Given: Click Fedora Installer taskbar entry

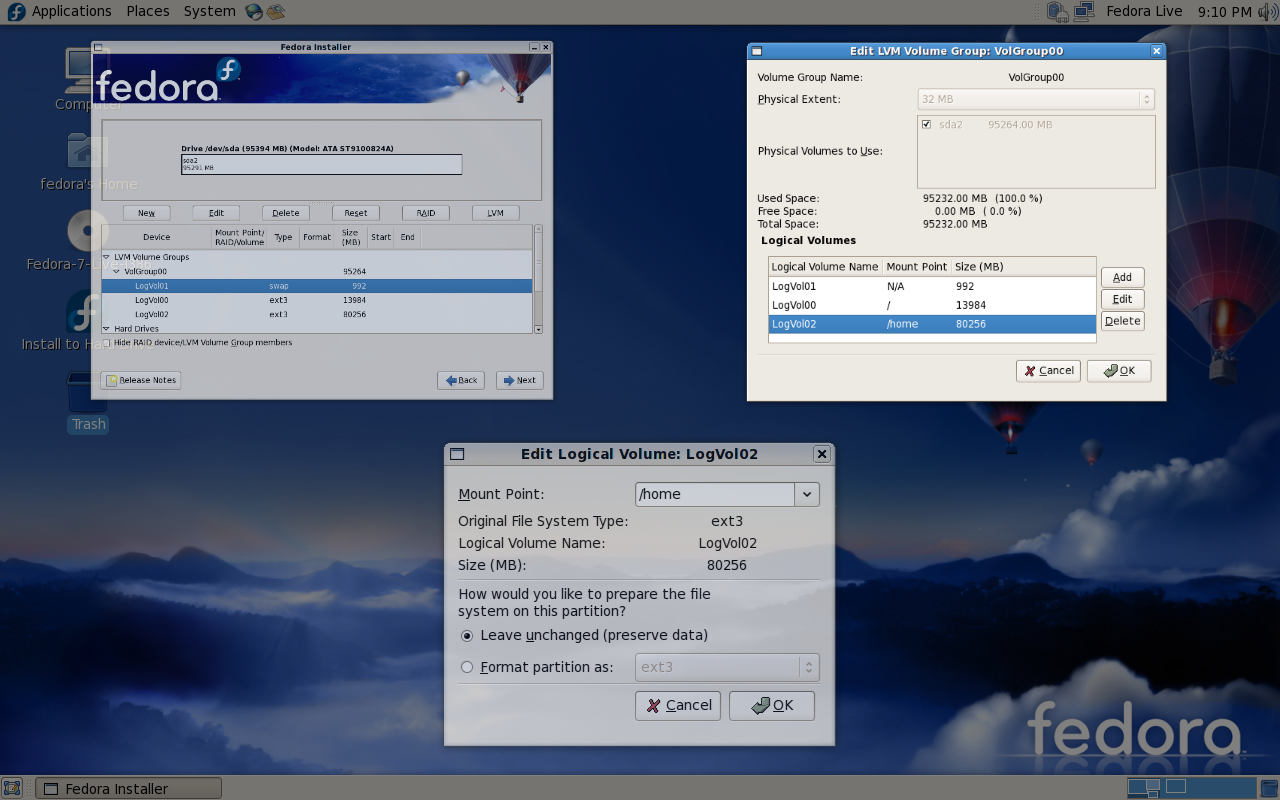Looking at the screenshot, I should click(128, 788).
